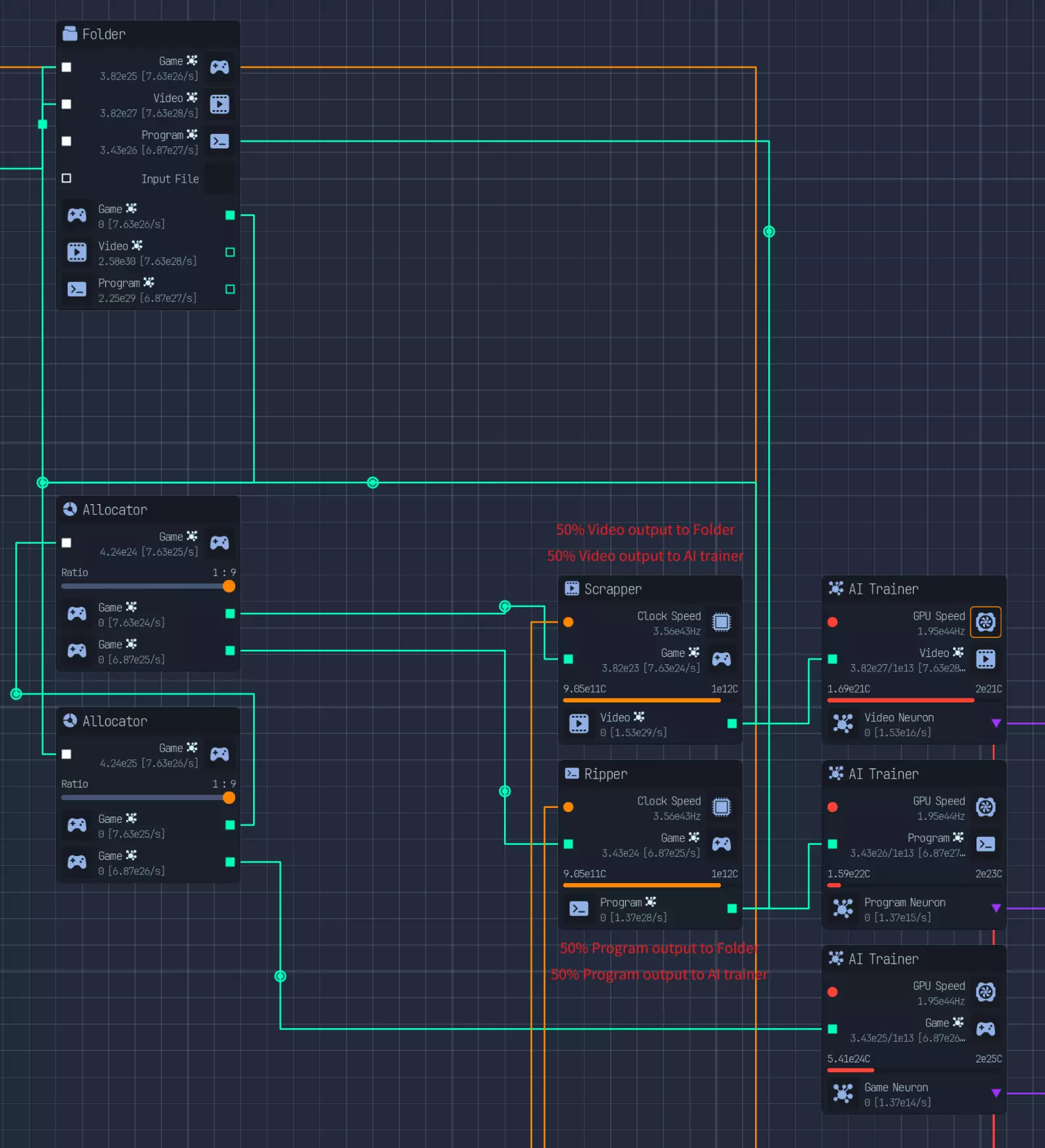This screenshot has width=1045, height=1148.
Task: Click the Folder input Video icon (3.82e27)
Action: (x=219, y=104)
